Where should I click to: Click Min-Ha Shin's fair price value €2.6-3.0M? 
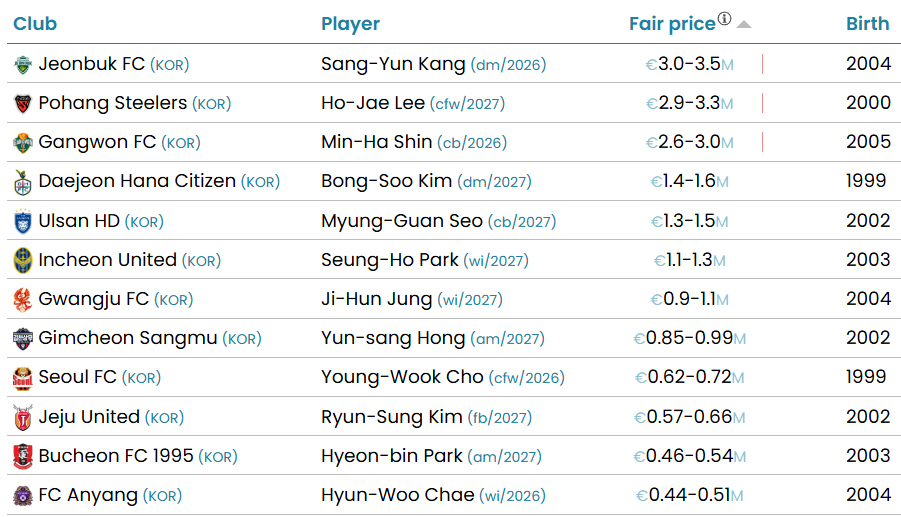pos(690,142)
